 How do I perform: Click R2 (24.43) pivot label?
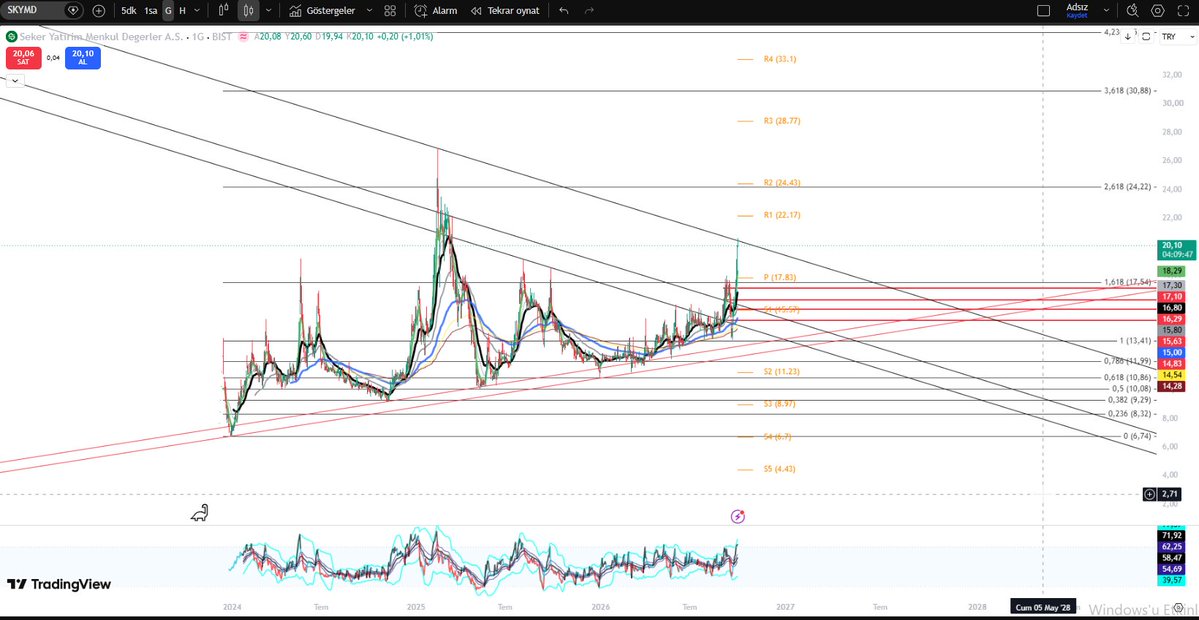click(781, 183)
